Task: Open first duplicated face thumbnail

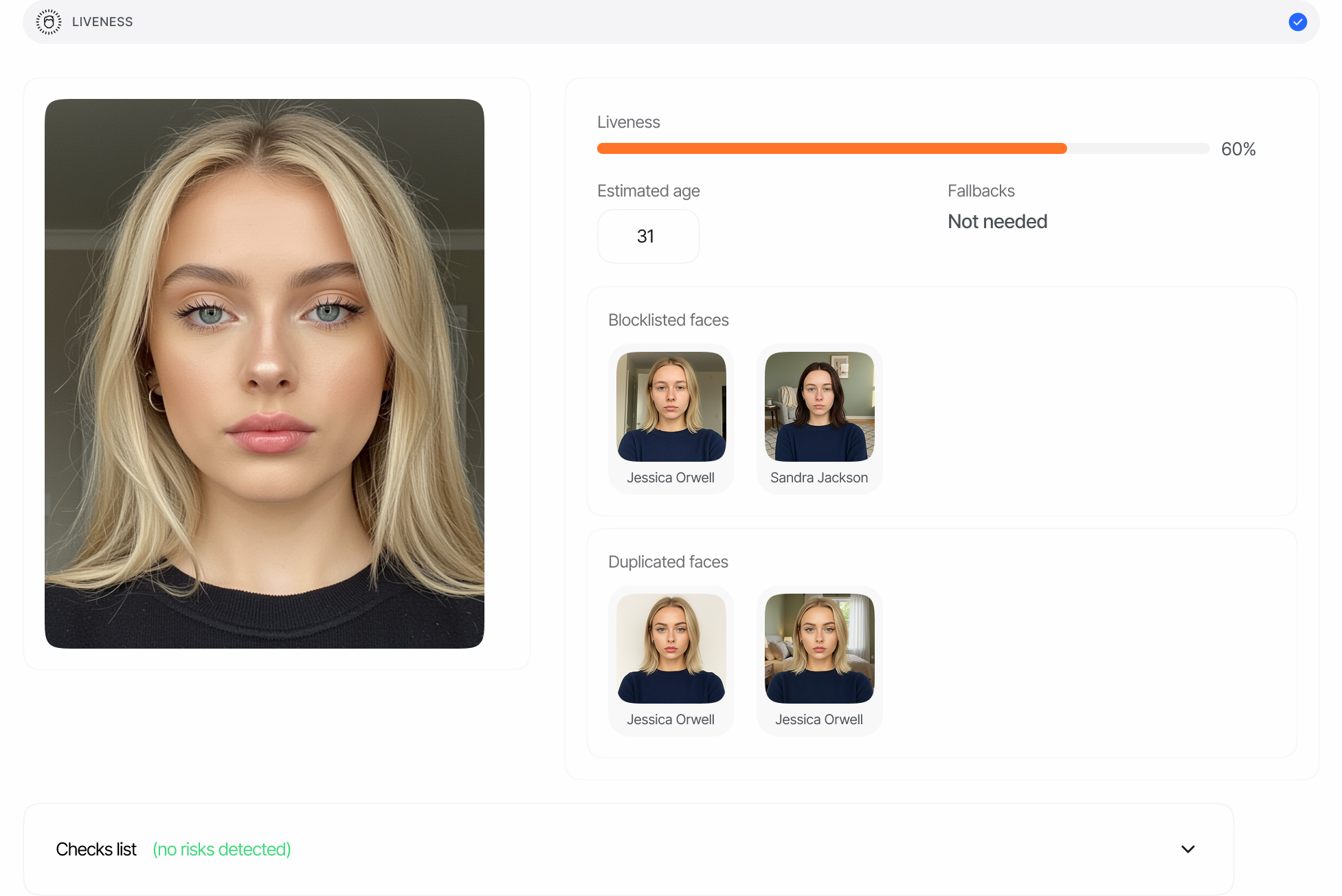Action: click(671, 649)
